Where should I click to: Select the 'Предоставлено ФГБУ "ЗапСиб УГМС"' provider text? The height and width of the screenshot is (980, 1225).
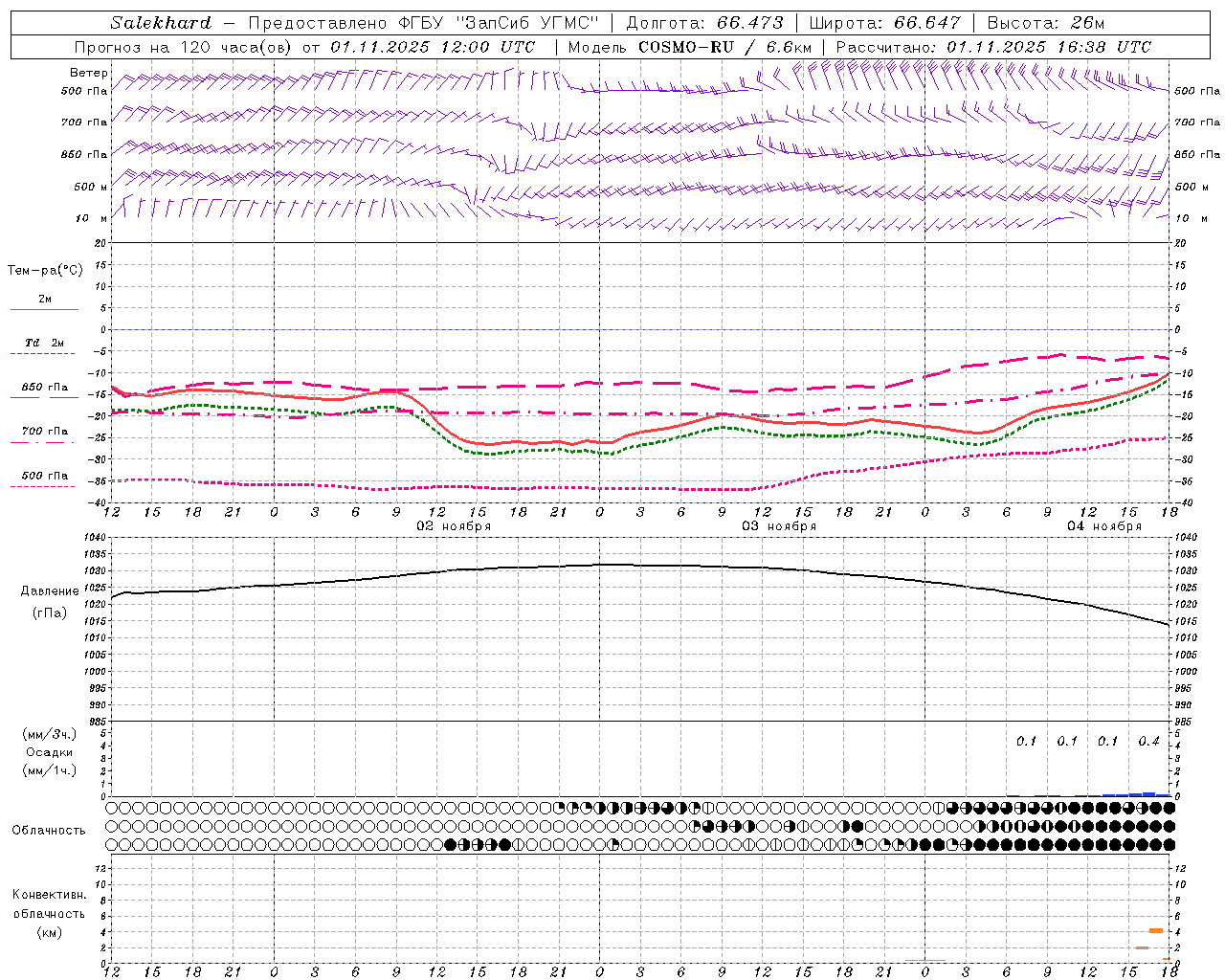point(424,23)
